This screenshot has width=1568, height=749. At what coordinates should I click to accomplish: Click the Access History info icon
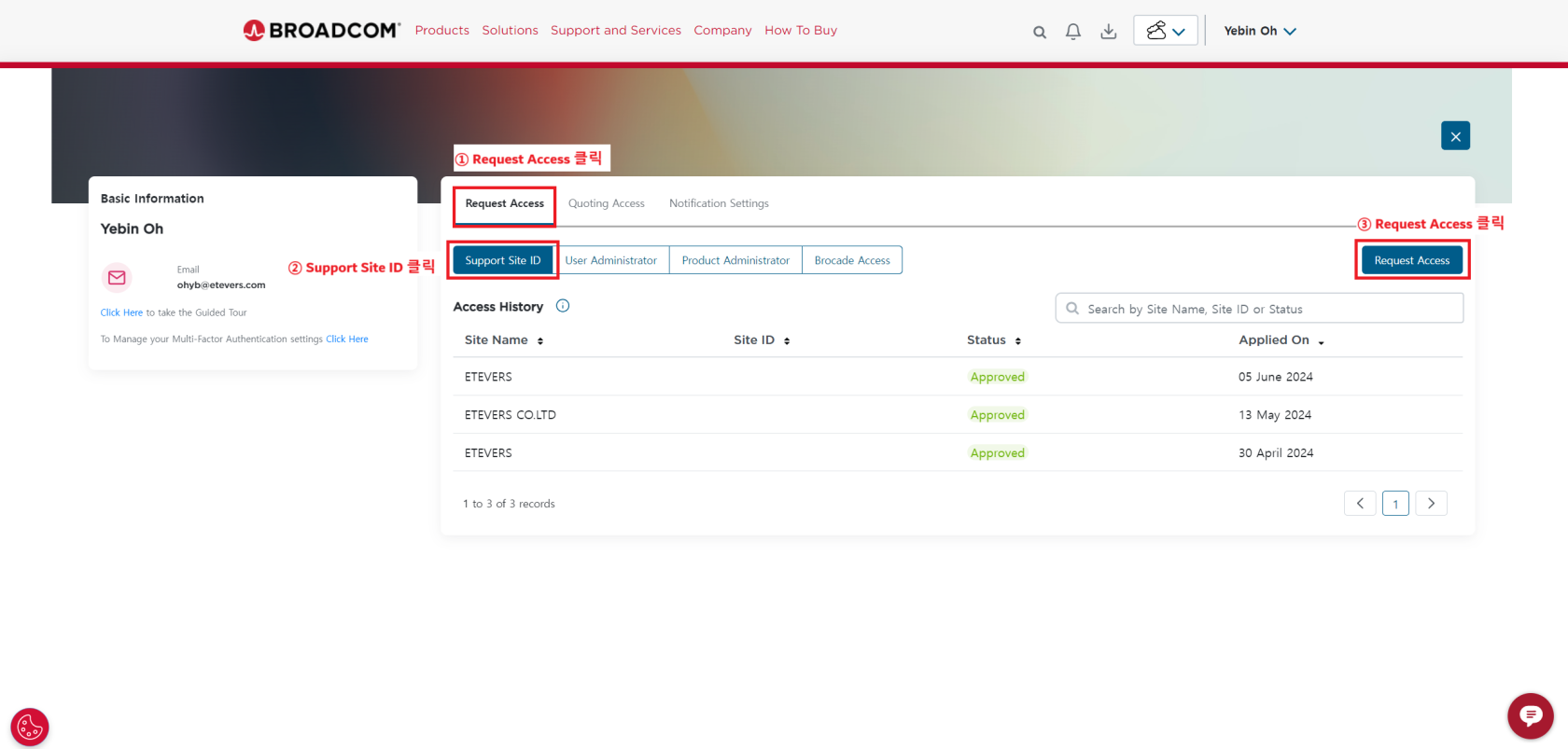563,306
